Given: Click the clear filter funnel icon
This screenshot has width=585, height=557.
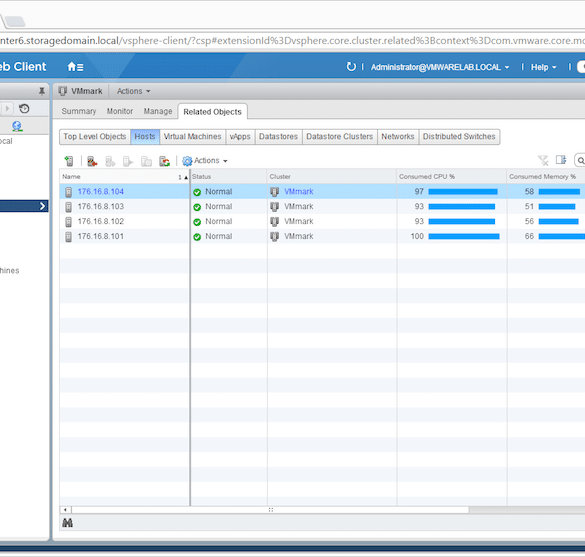Looking at the screenshot, I should pyautogui.click(x=543, y=160).
